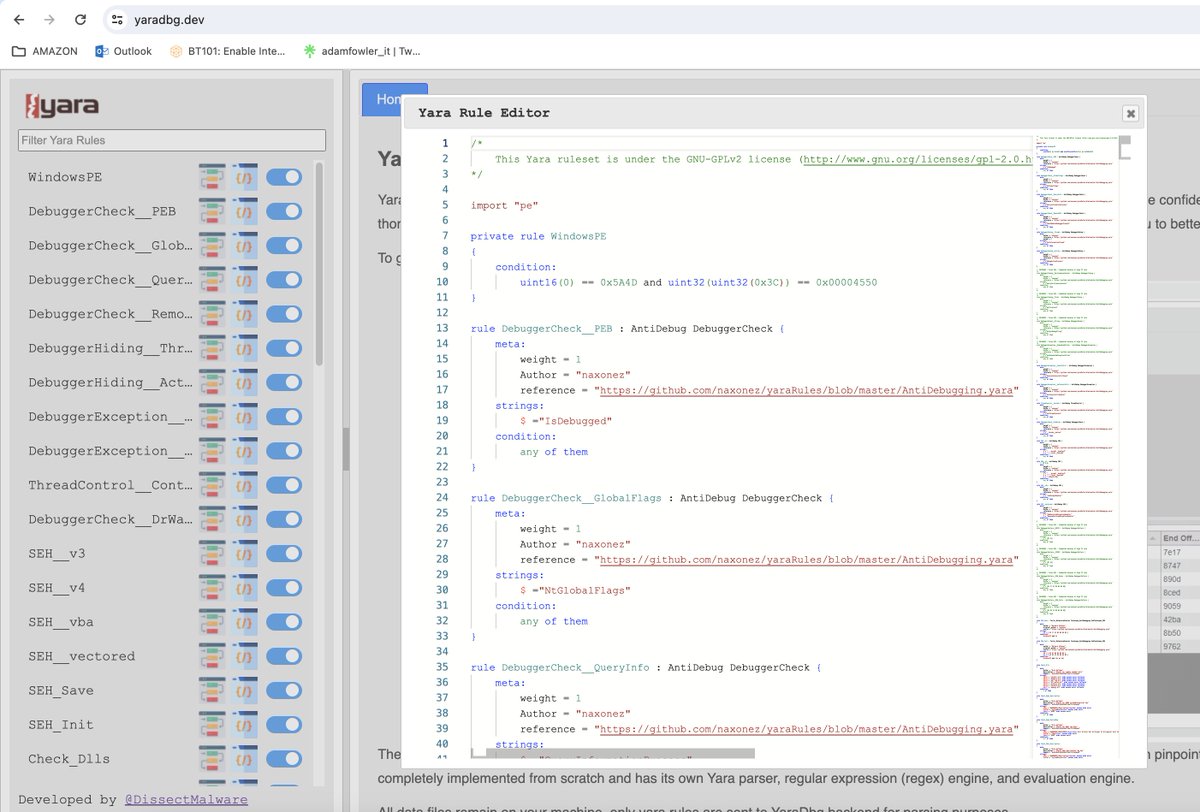The image size is (1200, 812).
Task: Open the Outlook bookmark
Action: [x=123, y=51]
